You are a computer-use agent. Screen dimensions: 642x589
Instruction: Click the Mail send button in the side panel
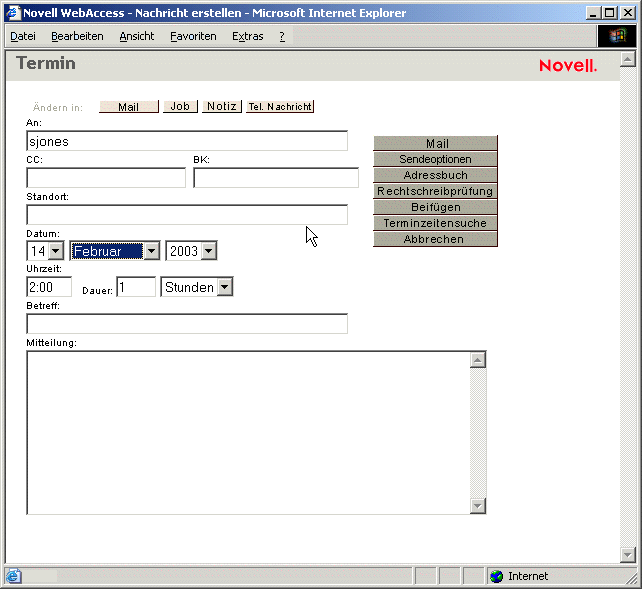tap(435, 143)
